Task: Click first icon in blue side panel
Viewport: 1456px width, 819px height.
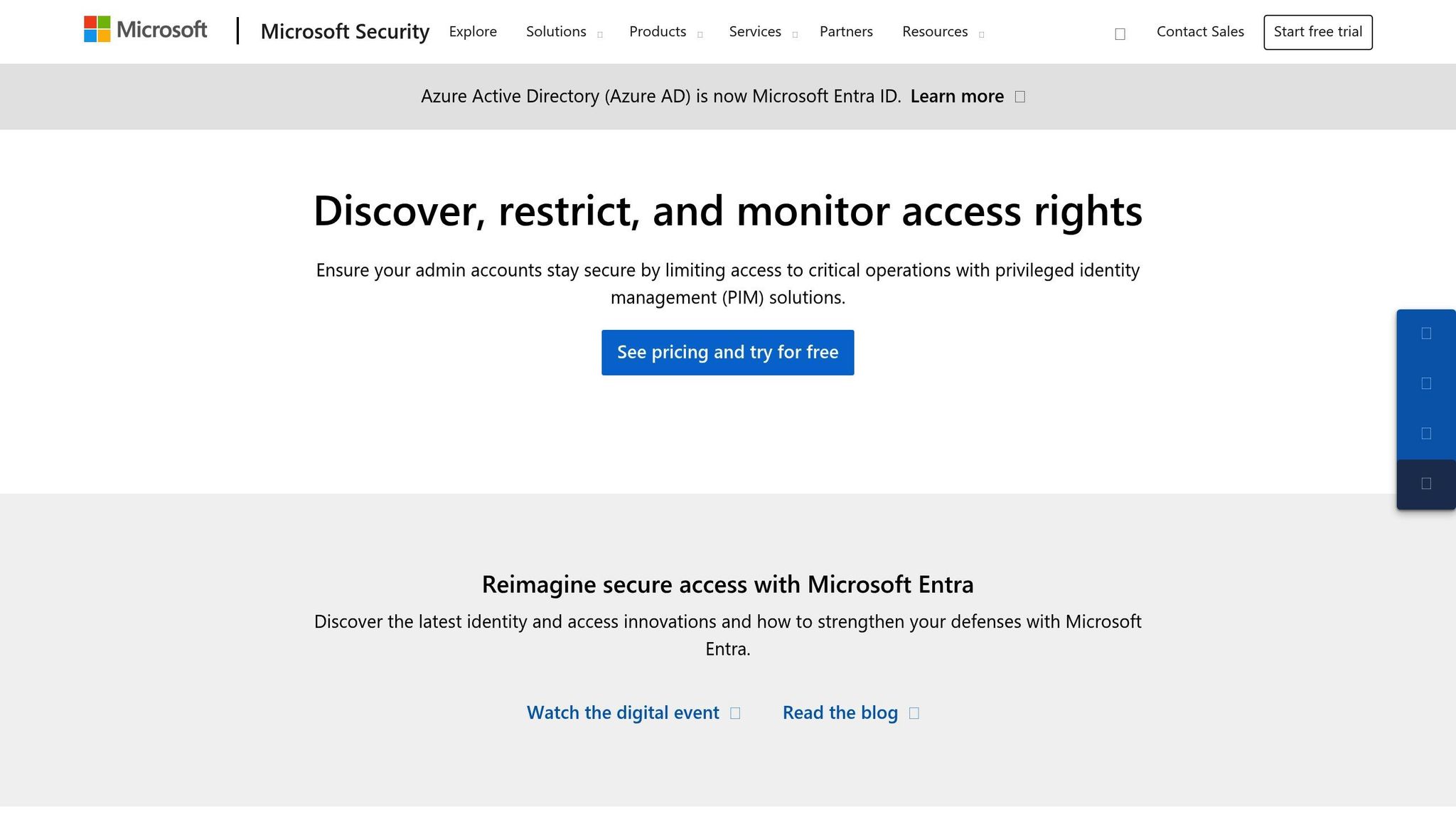Action: [x=1426, y=333]
